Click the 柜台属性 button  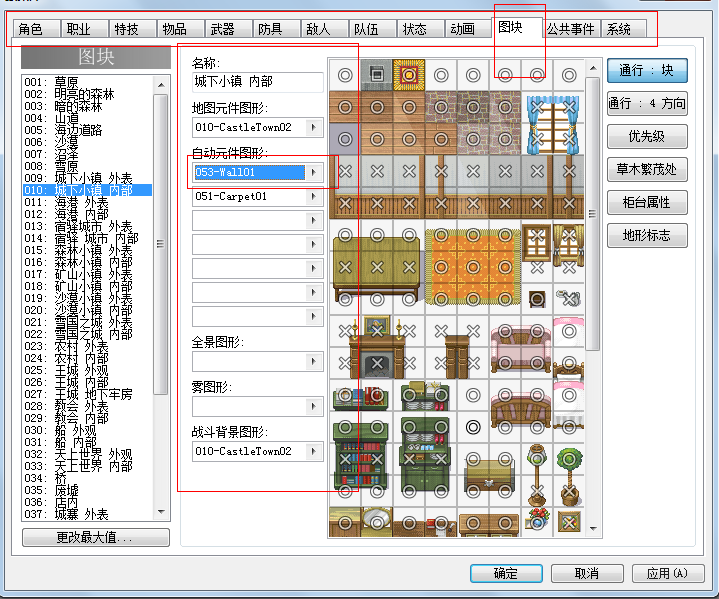point(647,203)
